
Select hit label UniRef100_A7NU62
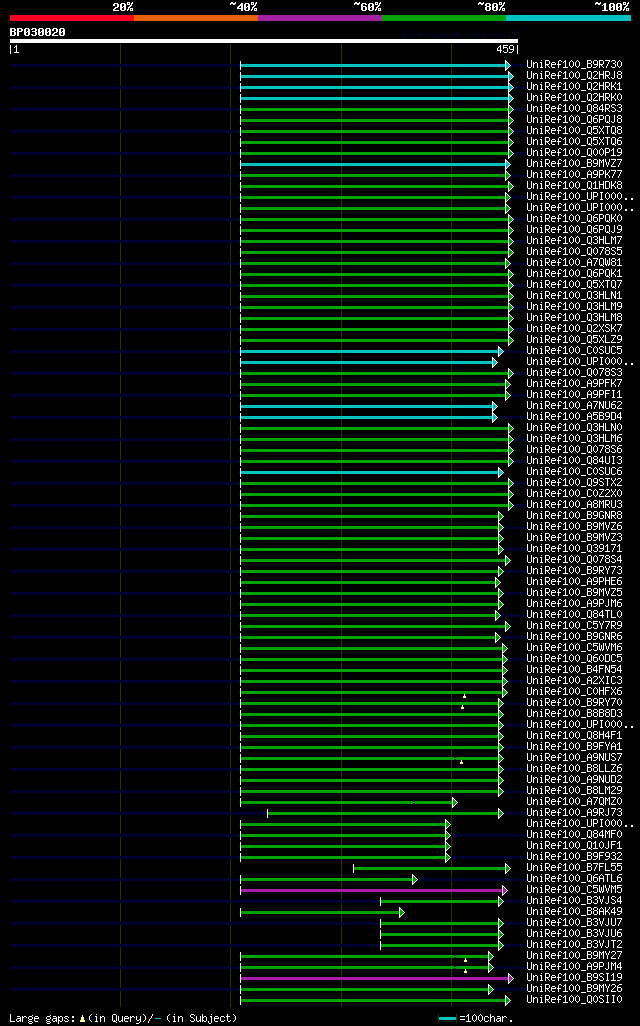point(575,405)
